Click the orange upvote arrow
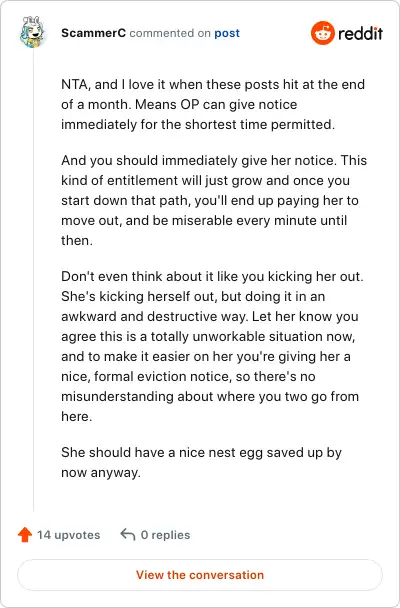This screenshot has height=608, width=400. (x=25, y=535)
